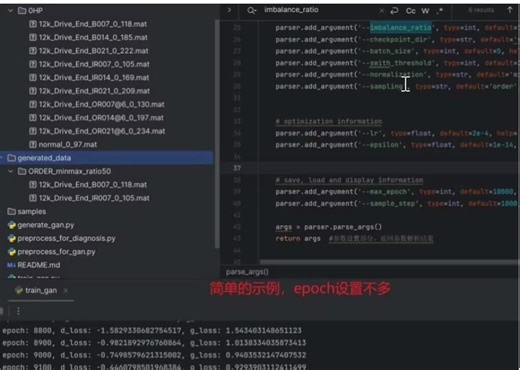The height and width of the screenshot is (370, 520).
Task: Click the '6 results' search count
Action: pyautogui.click(x=481, y=10)
